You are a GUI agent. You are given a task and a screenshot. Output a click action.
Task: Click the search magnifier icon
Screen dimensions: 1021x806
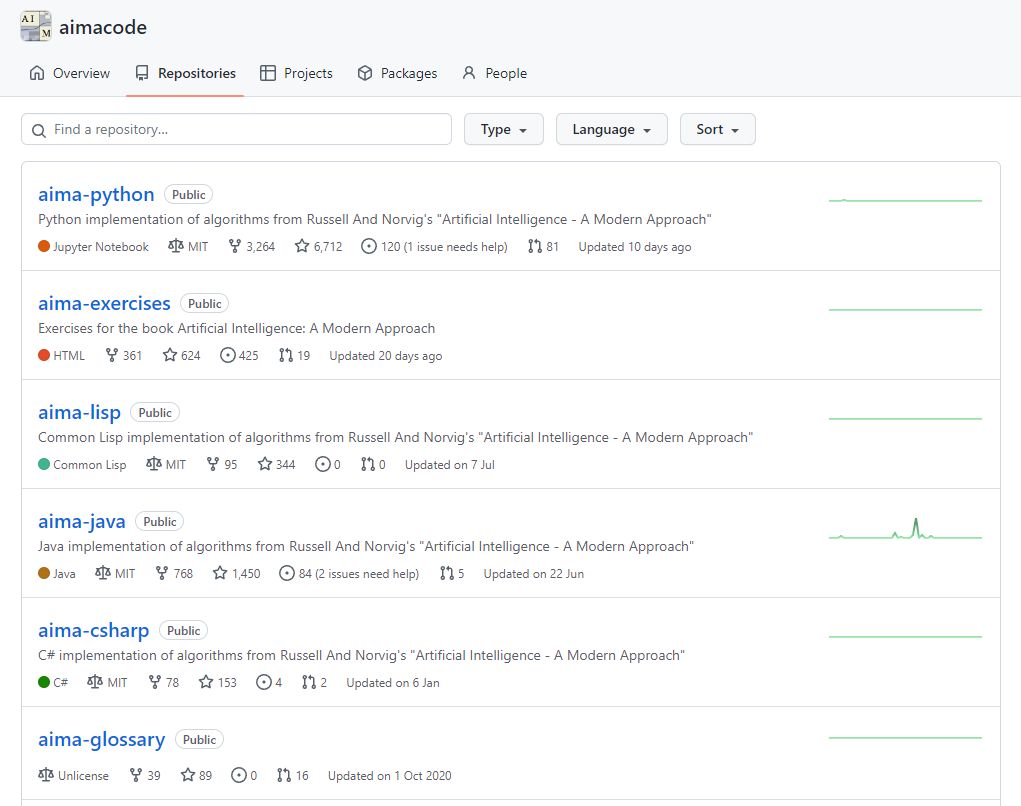(x=39, y=130)
